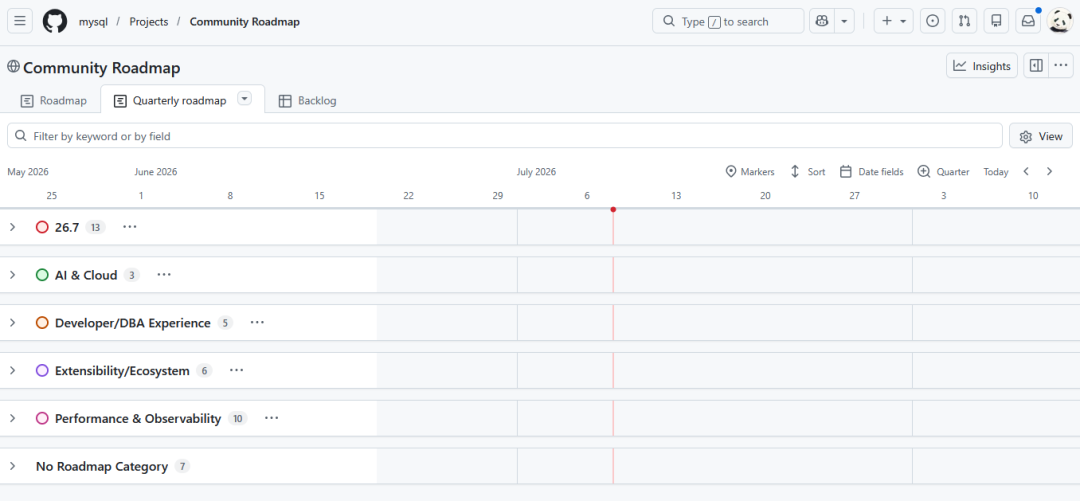Open Developer/DBA Experience group options ellipsis
Viewport: 1080px width, 501px height.
tap(257, 323)
